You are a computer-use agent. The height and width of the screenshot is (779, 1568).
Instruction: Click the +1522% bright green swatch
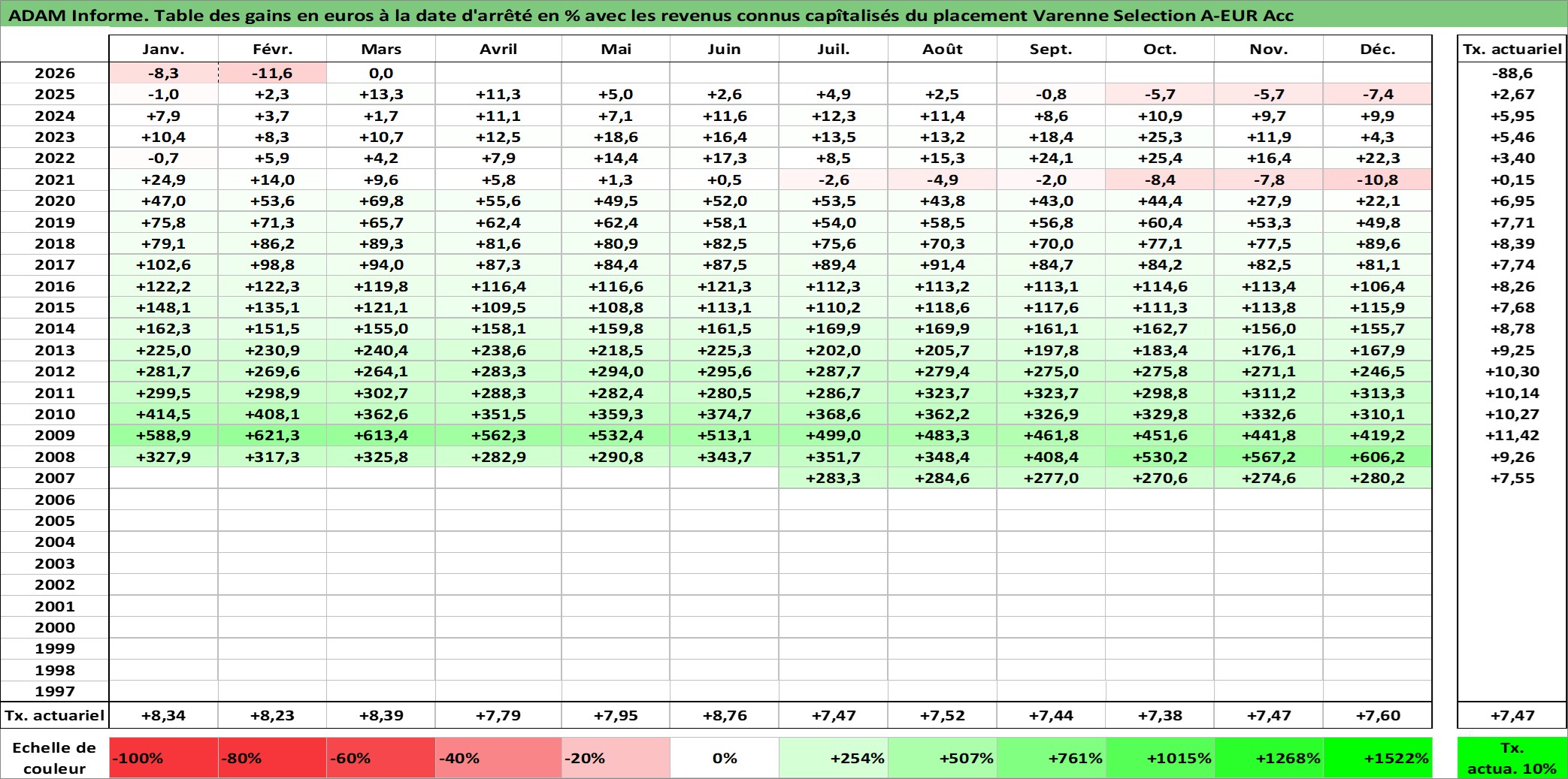coord(1378,758)
